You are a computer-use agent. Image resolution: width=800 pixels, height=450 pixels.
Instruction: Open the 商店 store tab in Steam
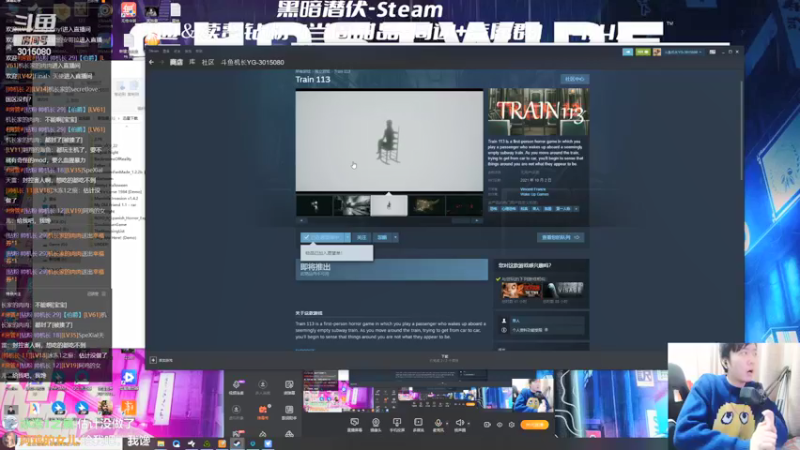[x=177, y=62]
